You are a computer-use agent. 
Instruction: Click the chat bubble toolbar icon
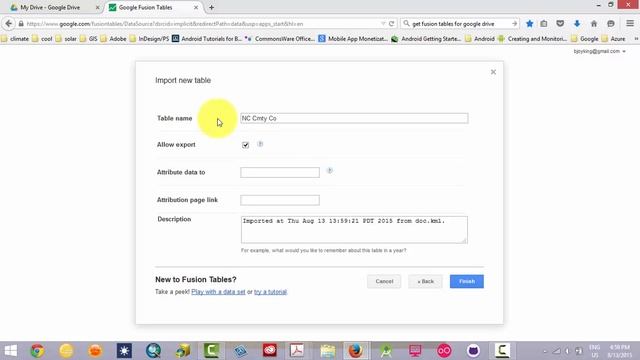611,24
